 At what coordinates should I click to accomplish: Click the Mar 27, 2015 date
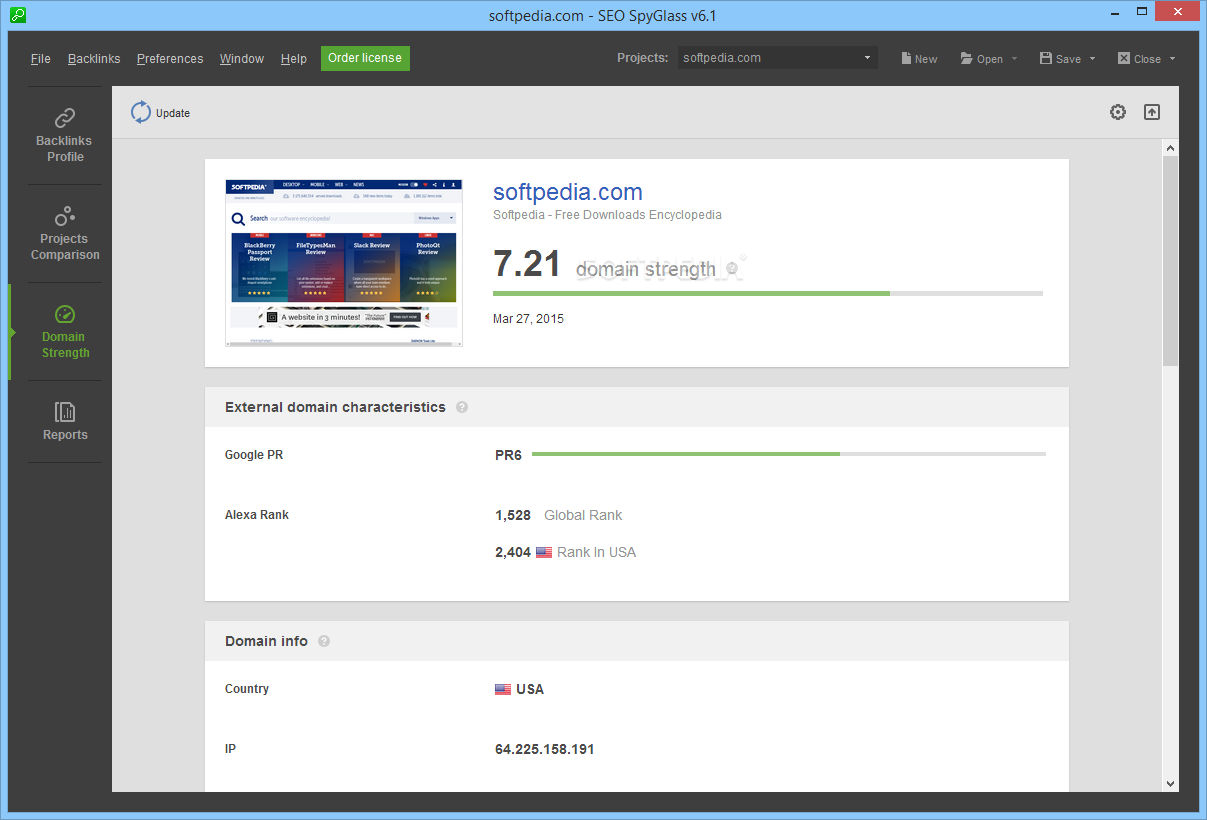[x=528, y=319]
